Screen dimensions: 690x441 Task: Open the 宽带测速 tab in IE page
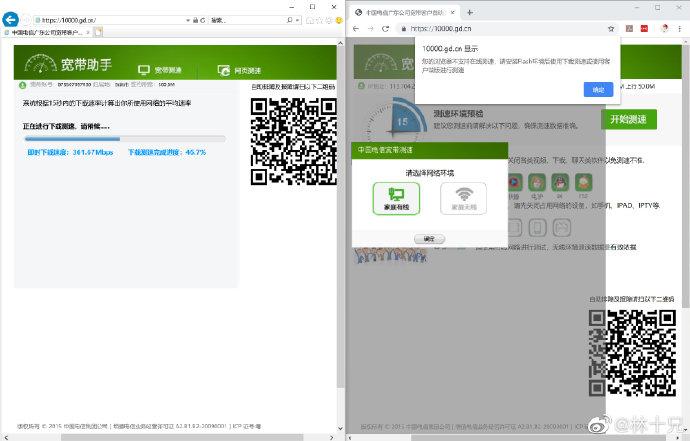[x=160, y=70]
